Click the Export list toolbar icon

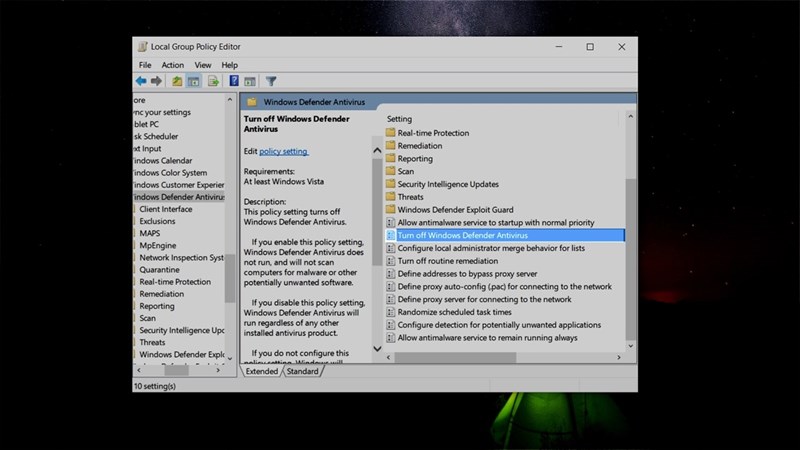213,81
